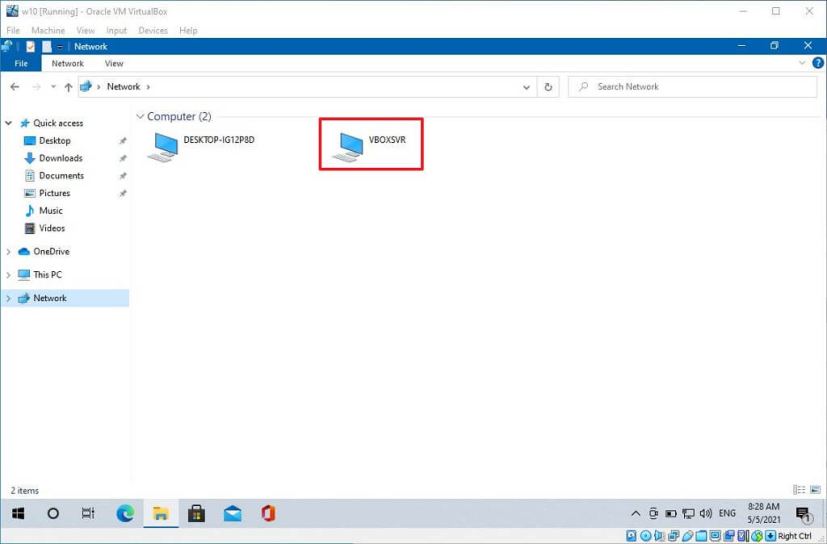Open the Network ribbon tab
The width and height of the screenshot is (827, 544).
68,63
